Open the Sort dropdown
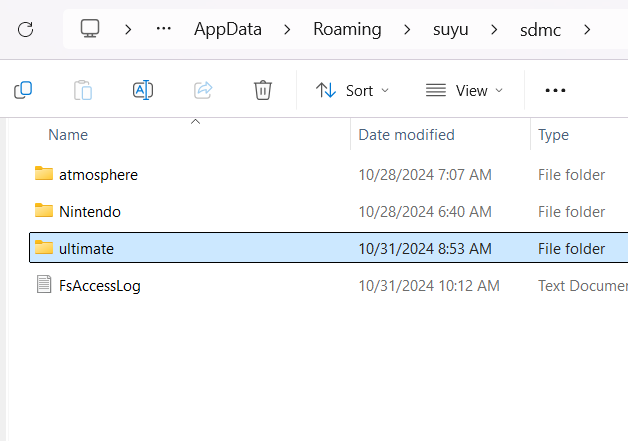The image size is (628, 441). [352, 90]
